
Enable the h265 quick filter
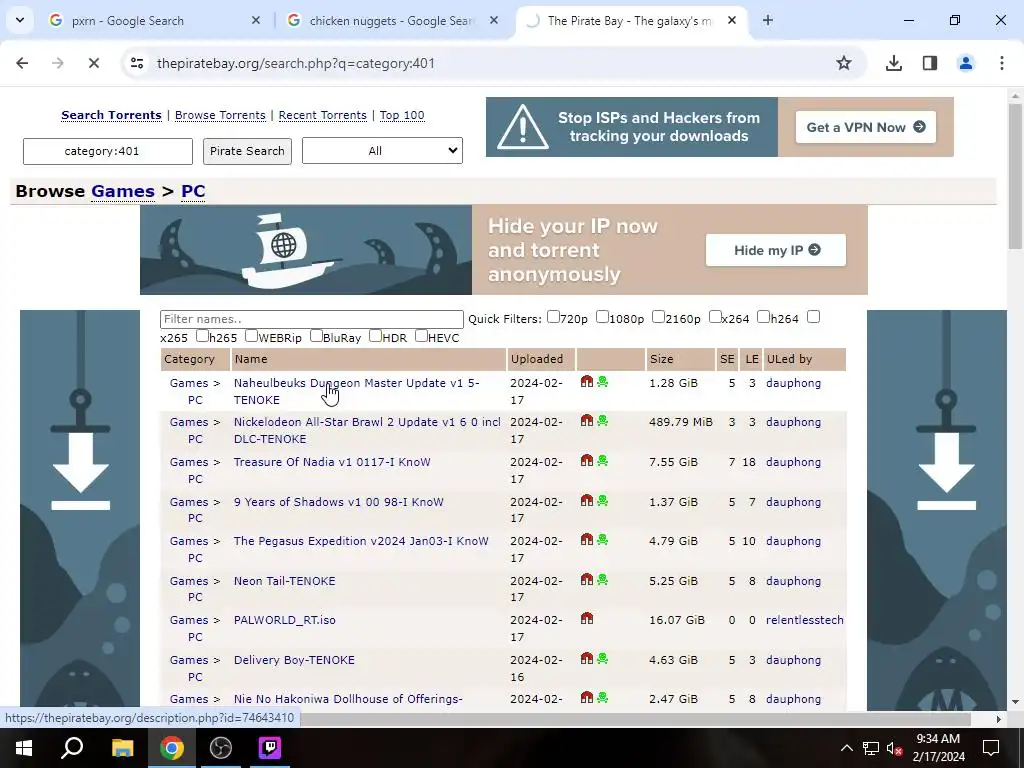202,336
